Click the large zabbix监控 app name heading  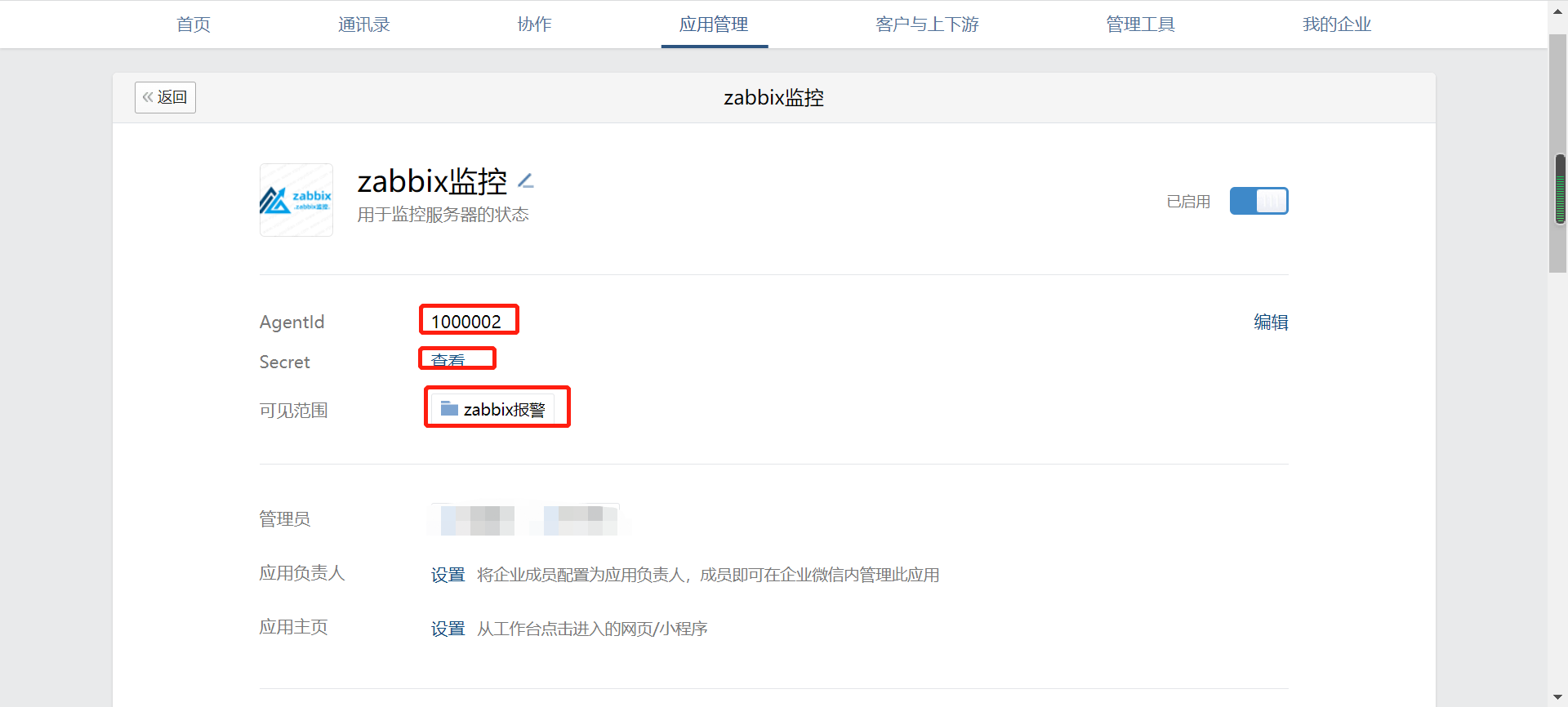[x=432, y=181]
